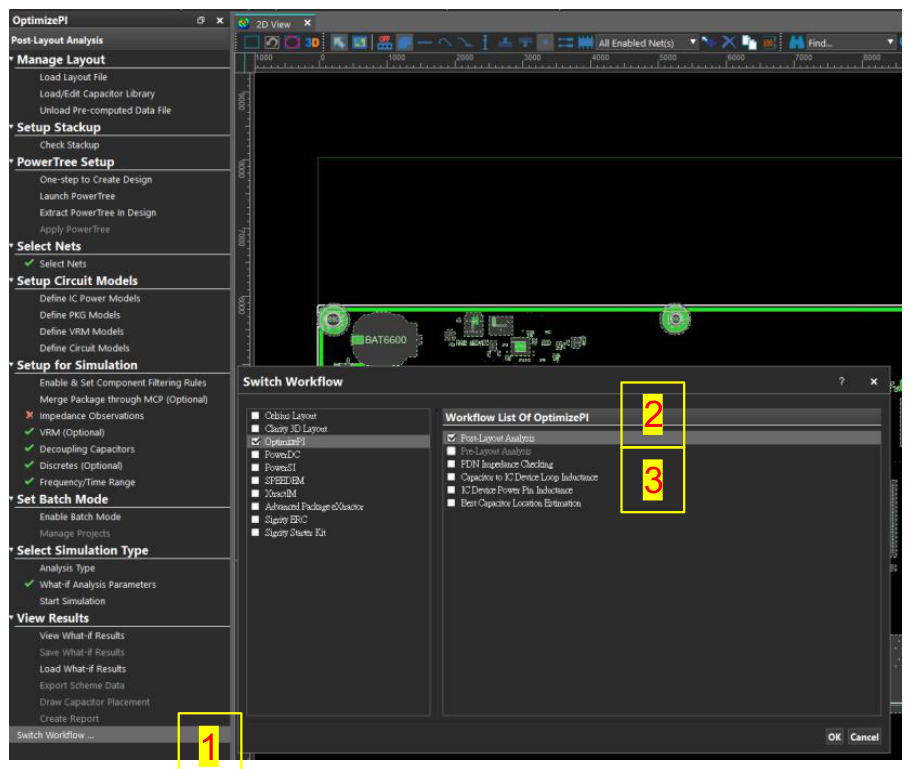Click the help question mark in Switch Workflow
Screen dimensions: 911x769
pyautogui.click(x=841, y=381)
